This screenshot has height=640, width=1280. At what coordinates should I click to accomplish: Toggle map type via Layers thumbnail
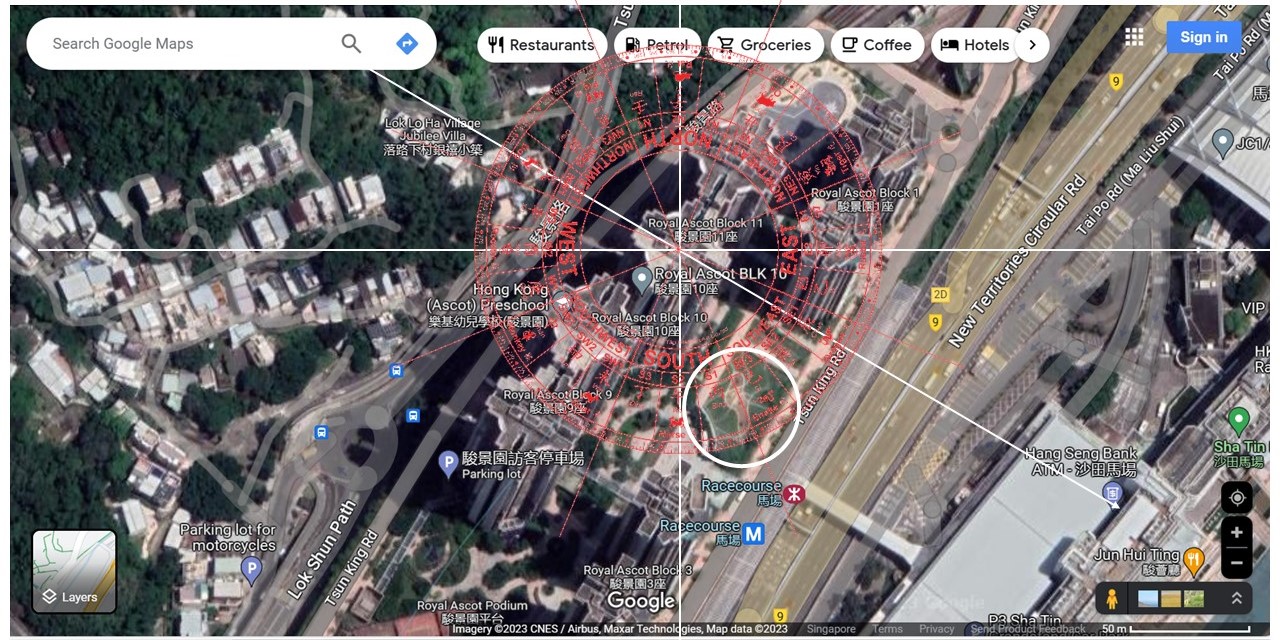(x=74, y=570)
